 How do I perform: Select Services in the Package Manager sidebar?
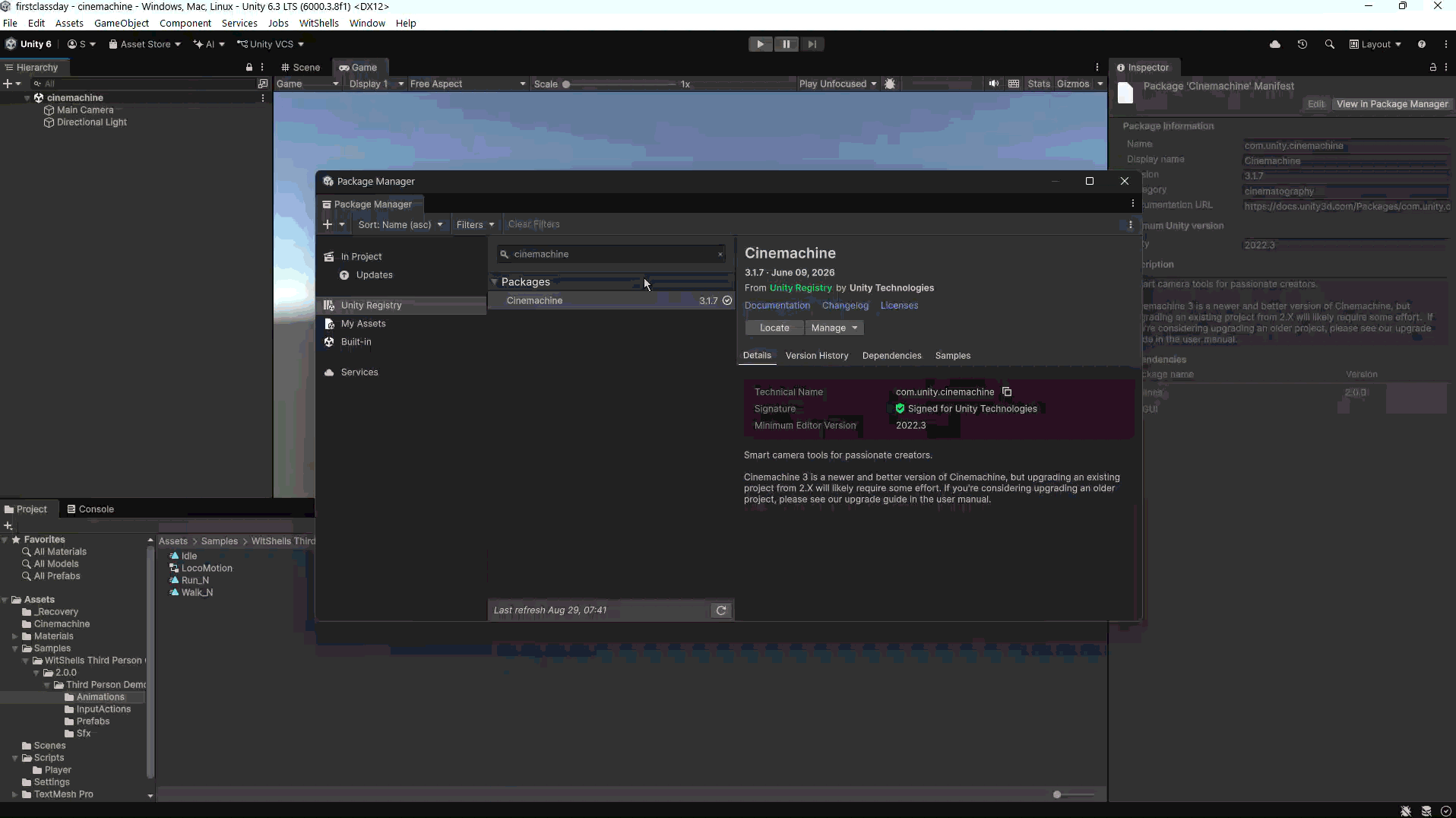click(x=401, y=372)
